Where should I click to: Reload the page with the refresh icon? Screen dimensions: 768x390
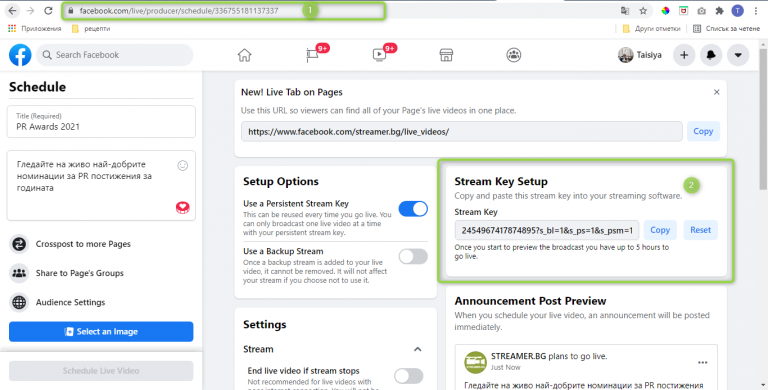point(48,10)
